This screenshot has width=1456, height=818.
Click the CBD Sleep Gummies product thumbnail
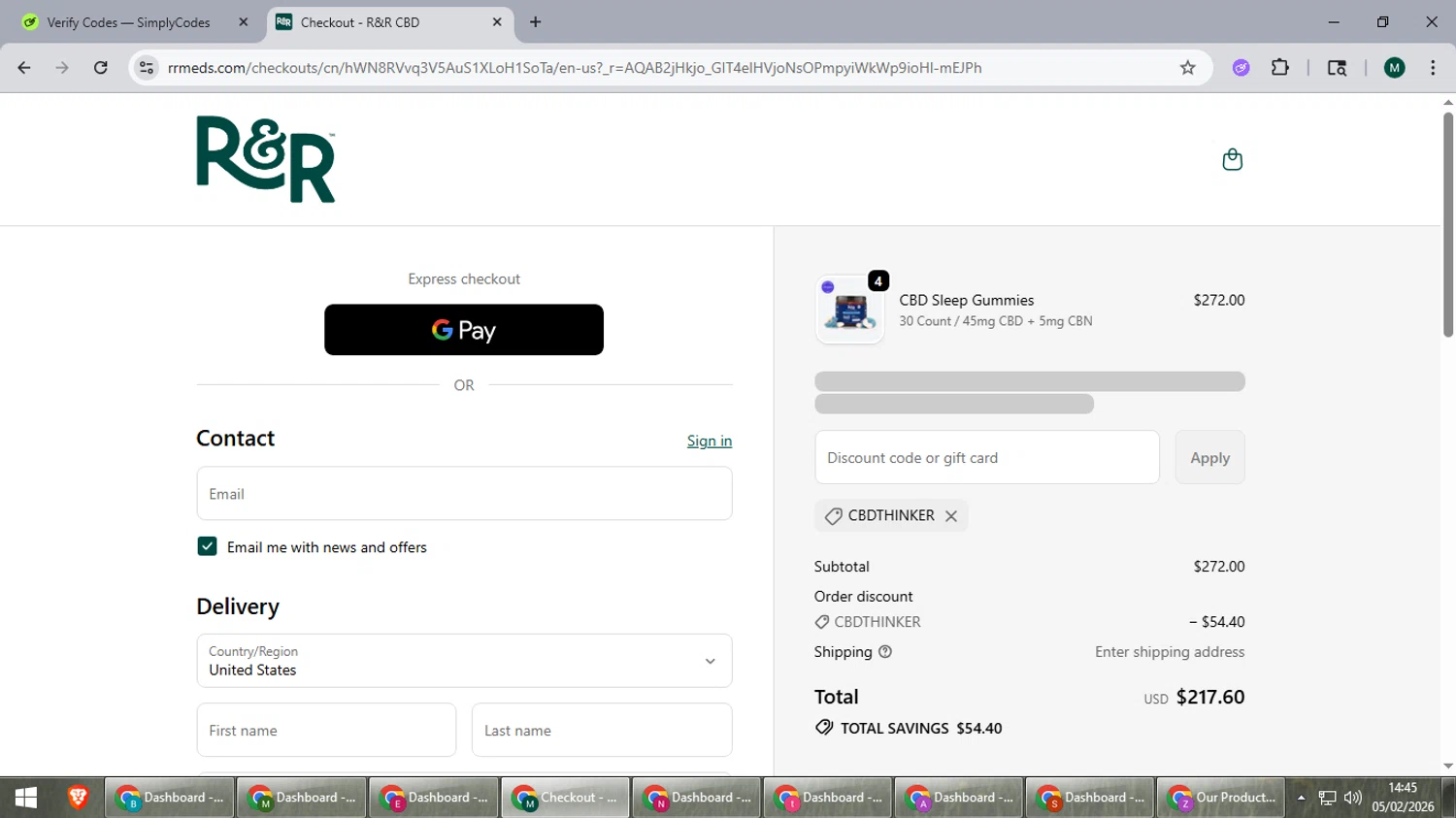(850, 311)
